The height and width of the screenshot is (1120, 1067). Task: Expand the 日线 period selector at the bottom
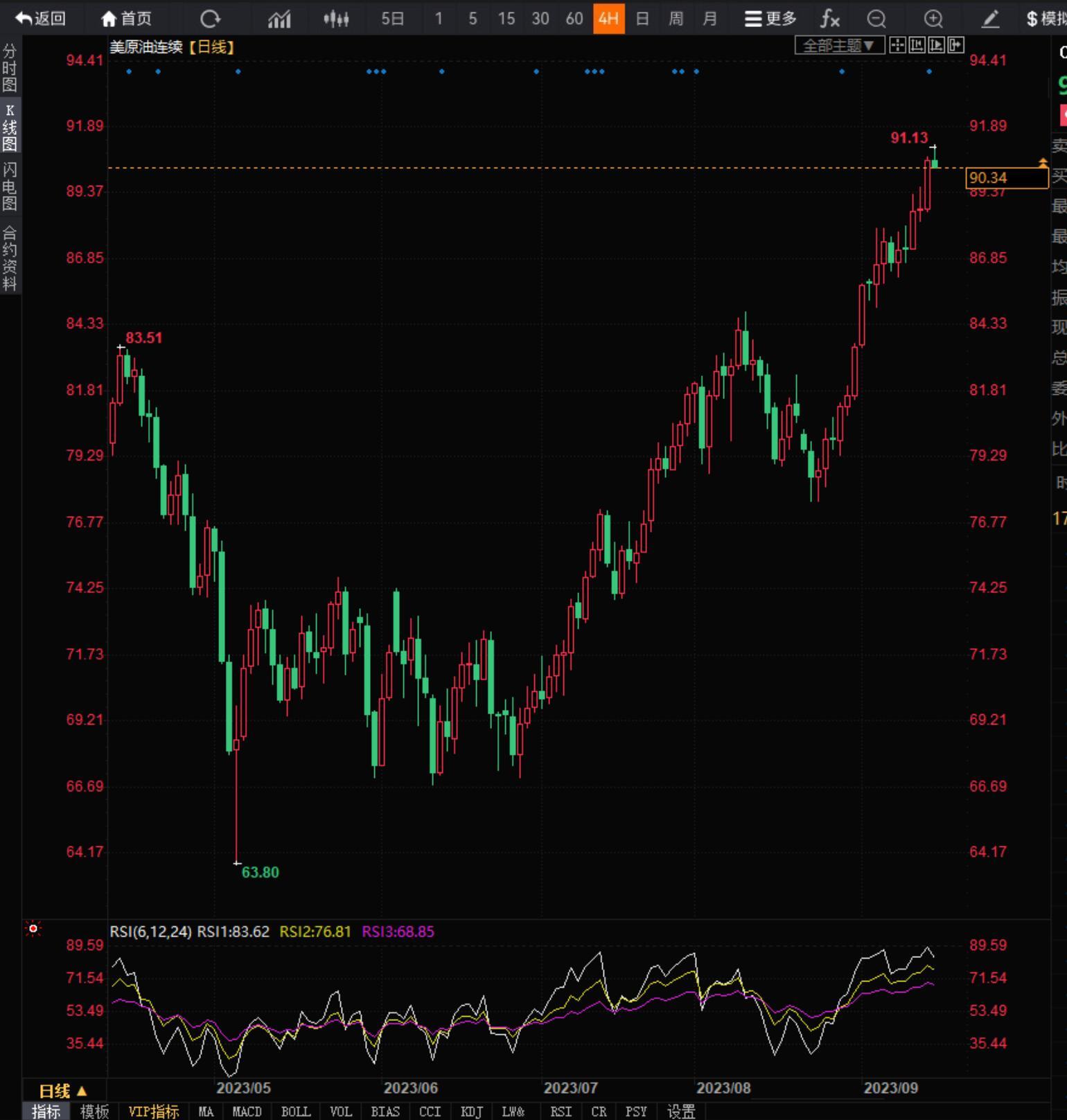coord(63,1091)
